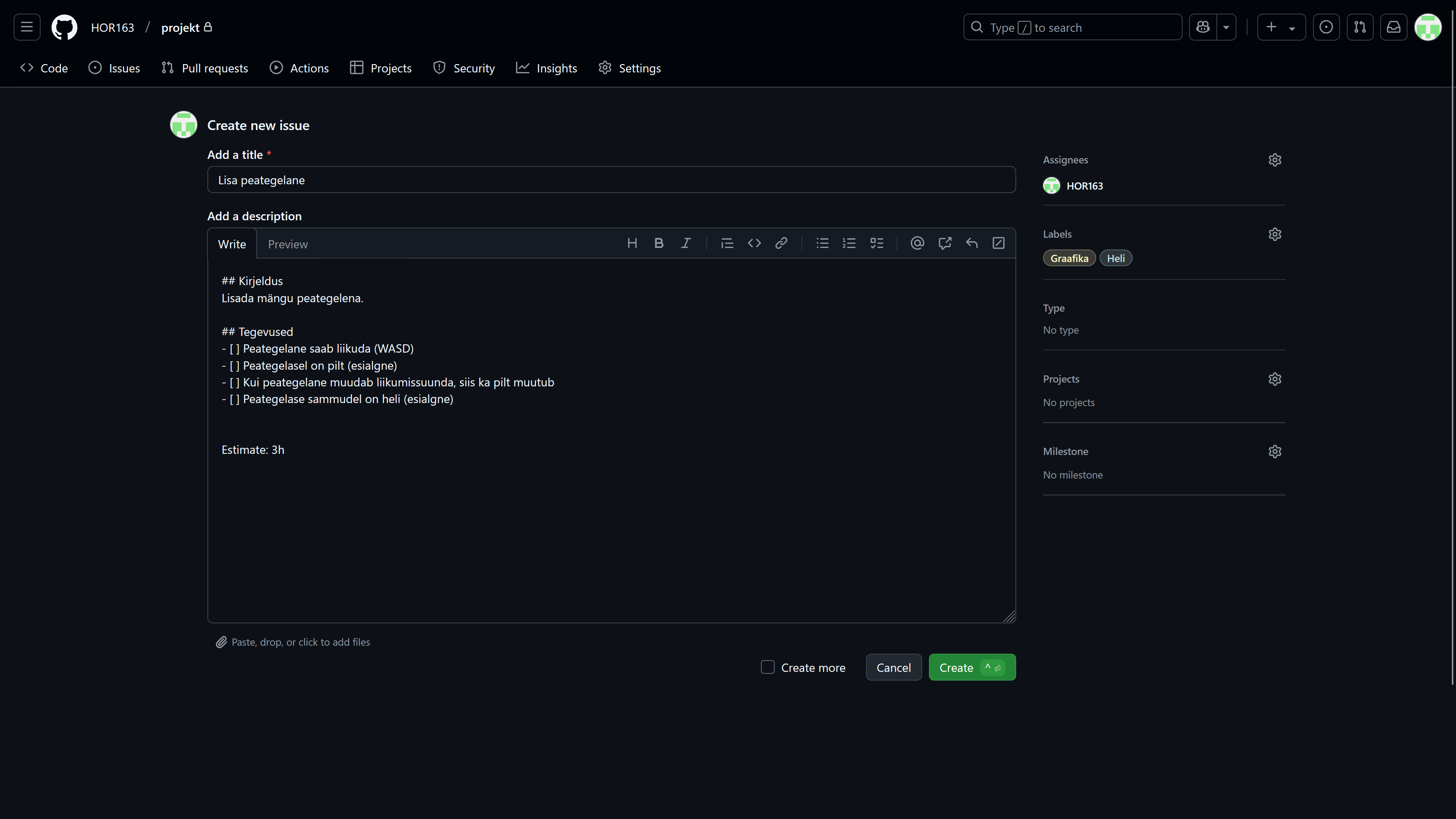Open the projekt repository link
This screenshot has height=819, width=1456.
(180, 28)
